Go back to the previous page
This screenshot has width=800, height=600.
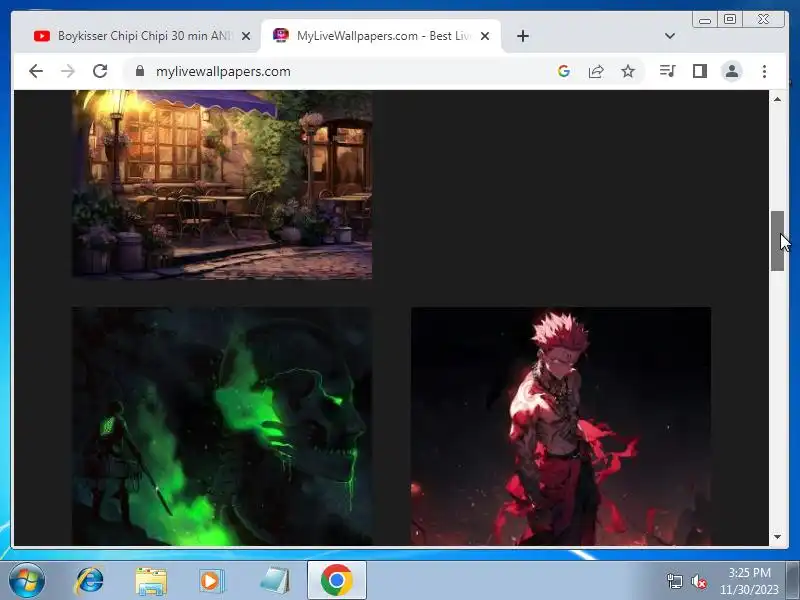[x=36, y=71]
